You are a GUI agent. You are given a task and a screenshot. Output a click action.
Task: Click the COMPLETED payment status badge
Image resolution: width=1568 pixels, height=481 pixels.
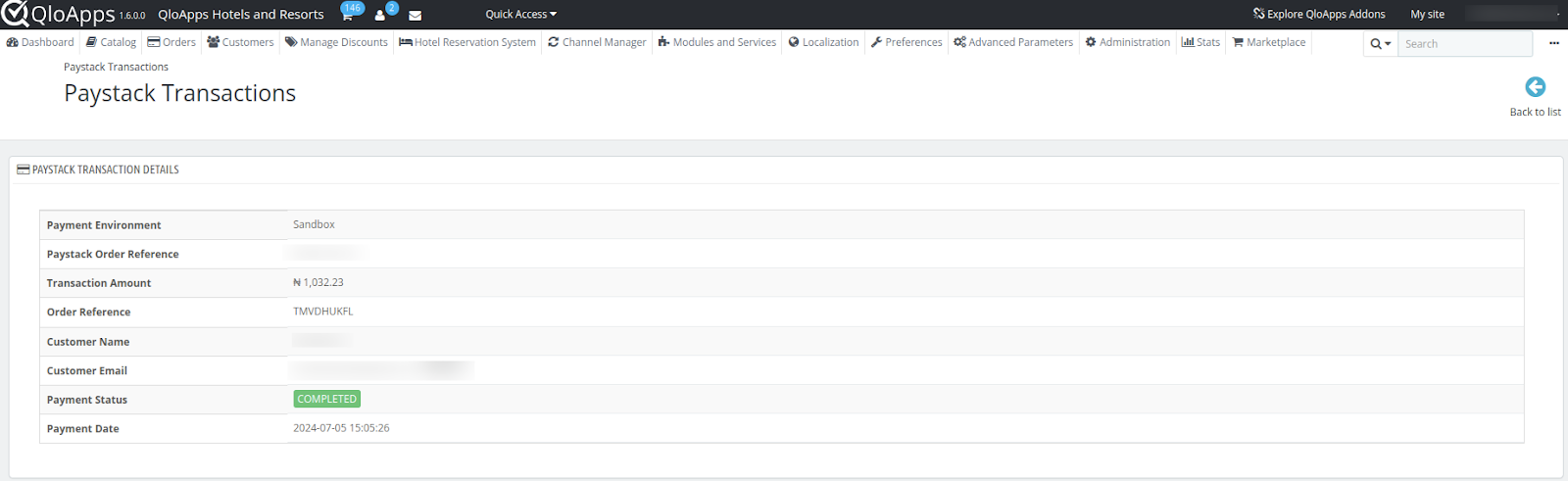coord(327,399)
